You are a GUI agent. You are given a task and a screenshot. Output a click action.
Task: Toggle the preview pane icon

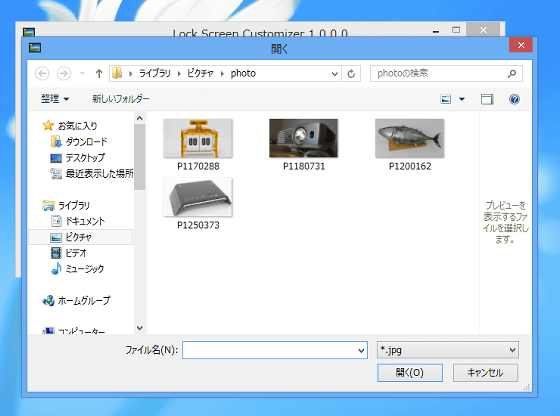tap(487, 99)
